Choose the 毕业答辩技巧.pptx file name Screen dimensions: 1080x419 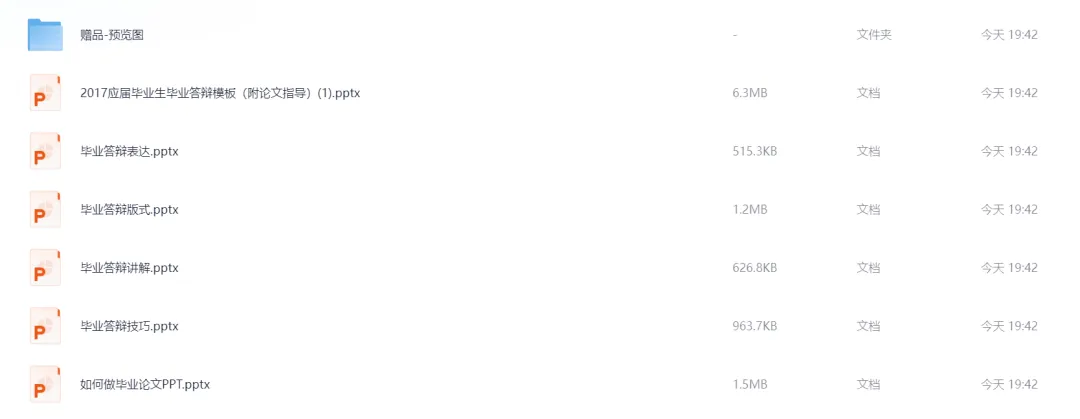tap(129, 326)
